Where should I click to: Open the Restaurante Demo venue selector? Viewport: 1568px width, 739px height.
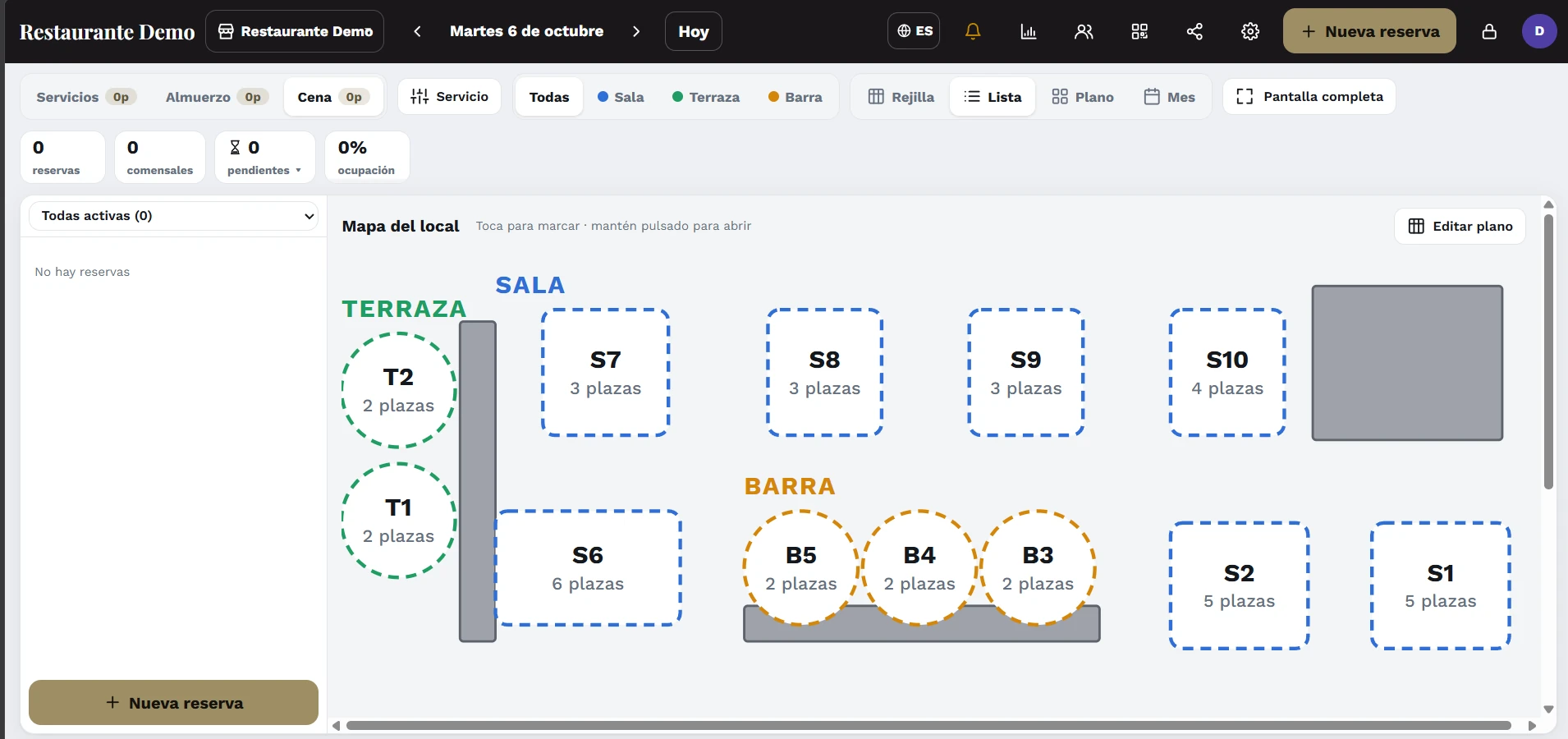click(295, 31)
